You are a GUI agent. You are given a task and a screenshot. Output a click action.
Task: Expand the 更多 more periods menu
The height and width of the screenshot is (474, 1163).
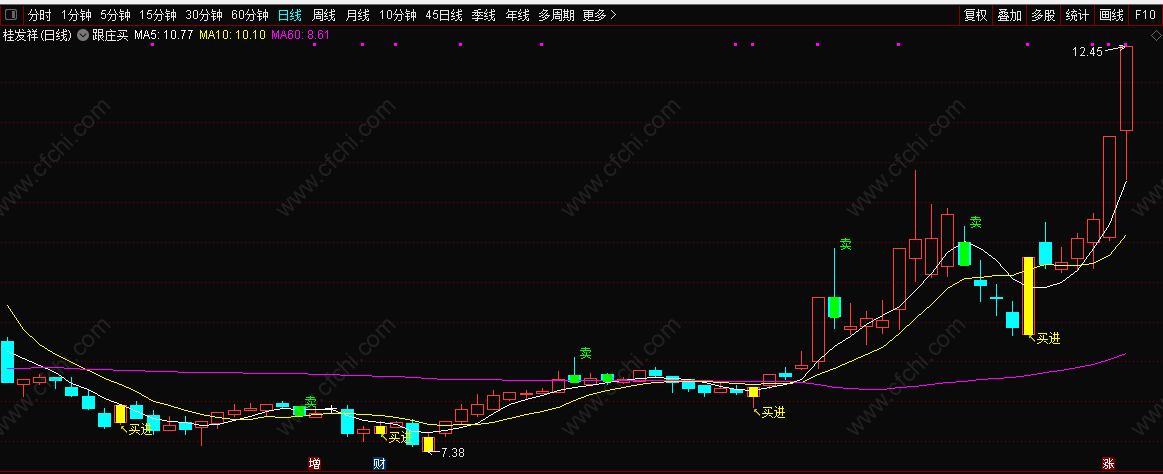pos(599,15)
